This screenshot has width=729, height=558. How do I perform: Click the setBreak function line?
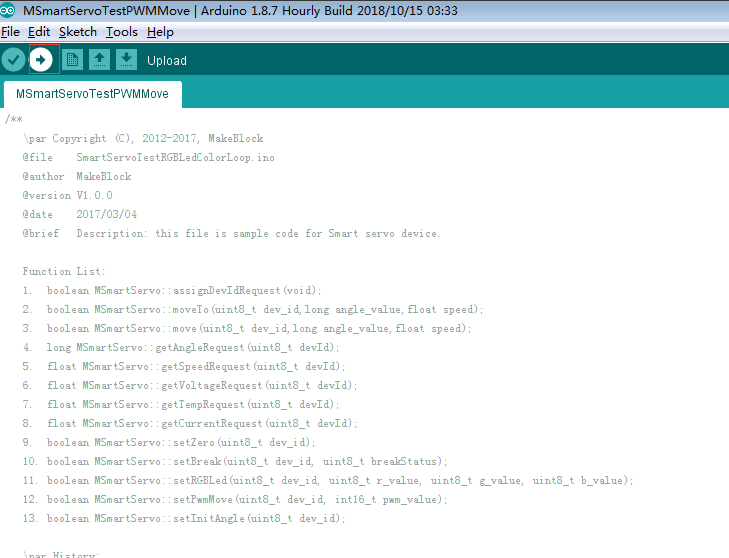(235, 462)
